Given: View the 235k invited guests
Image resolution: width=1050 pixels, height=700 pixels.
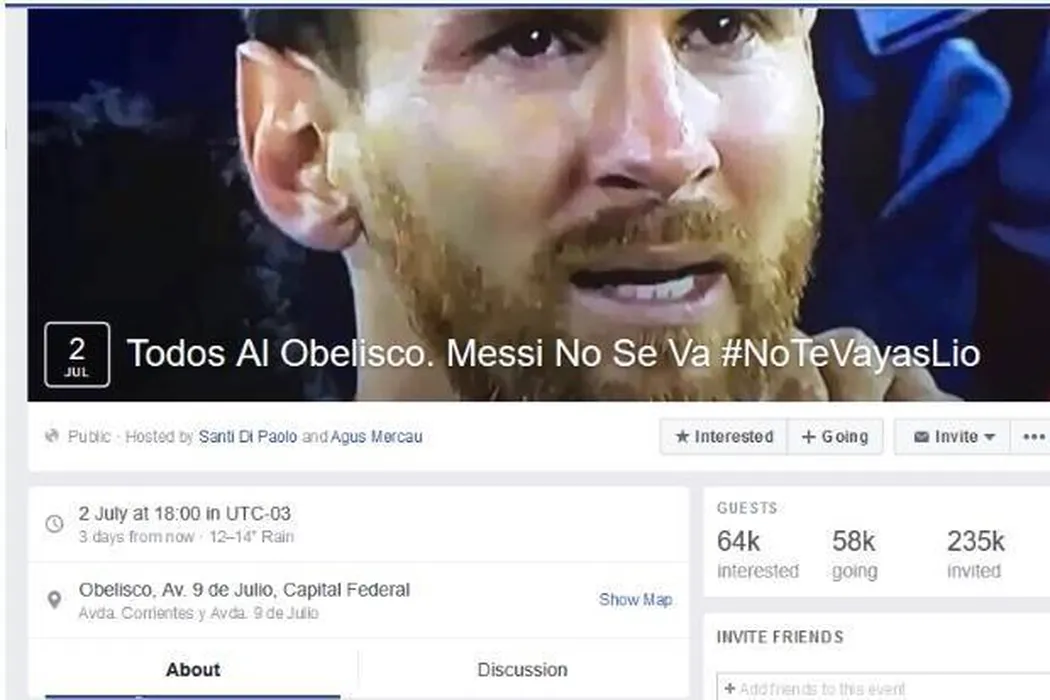Looking at the screenshot, I should [976, 554].
